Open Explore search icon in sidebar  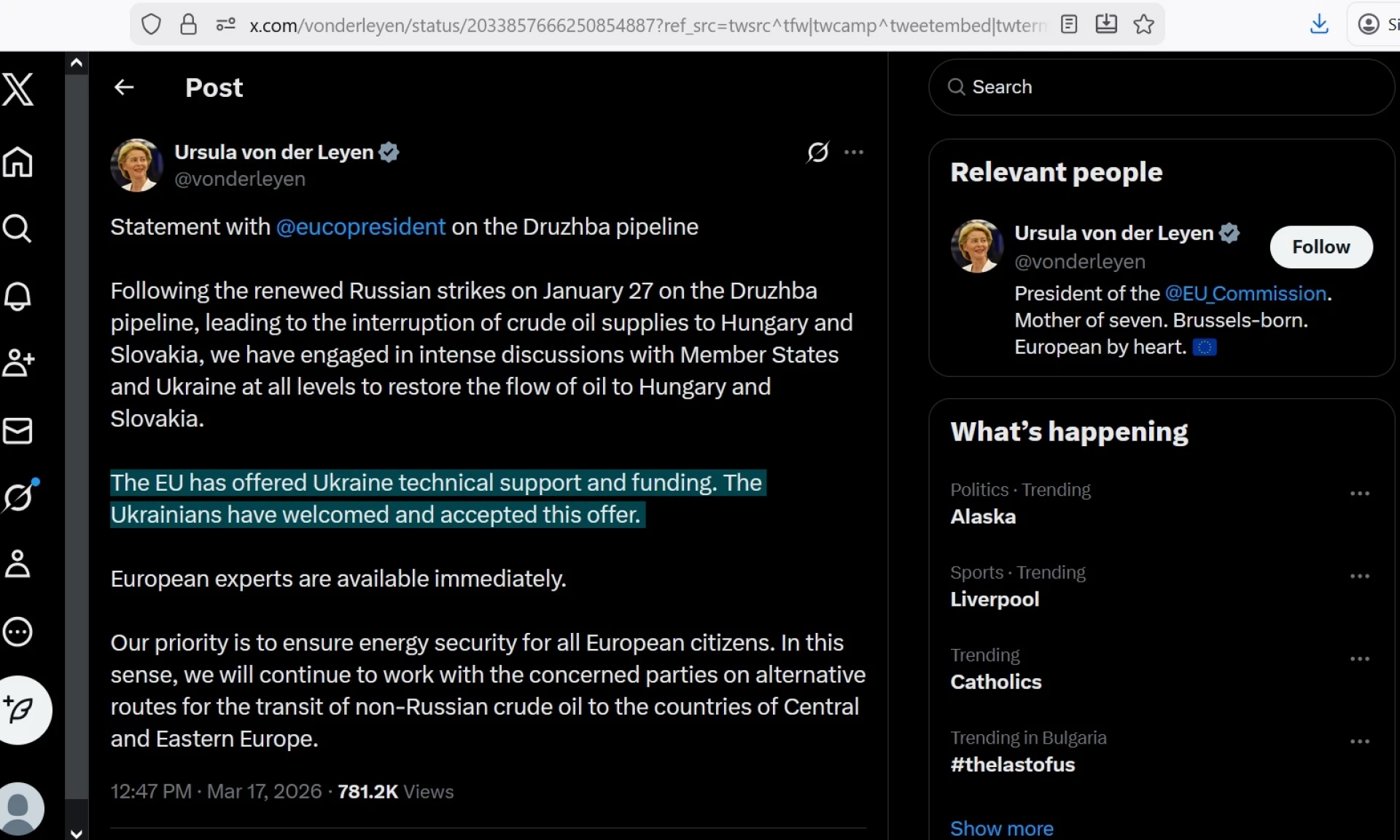[18, 229]
